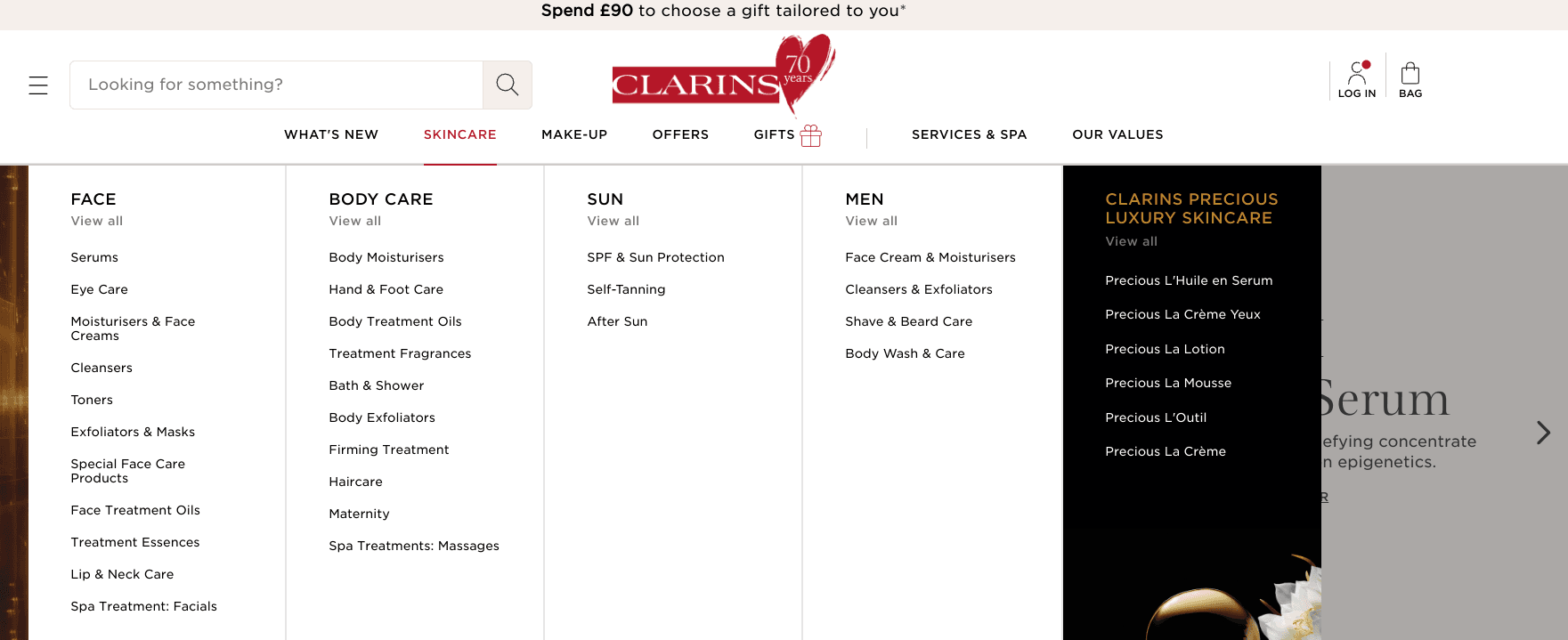Open Spa Treatments: Massages link

tap(414, 546)
